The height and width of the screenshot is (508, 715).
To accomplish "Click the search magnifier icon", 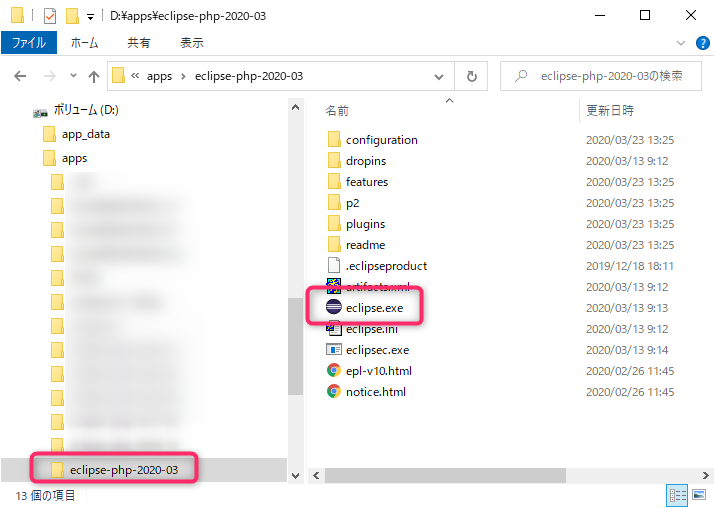I will point(521,76).
